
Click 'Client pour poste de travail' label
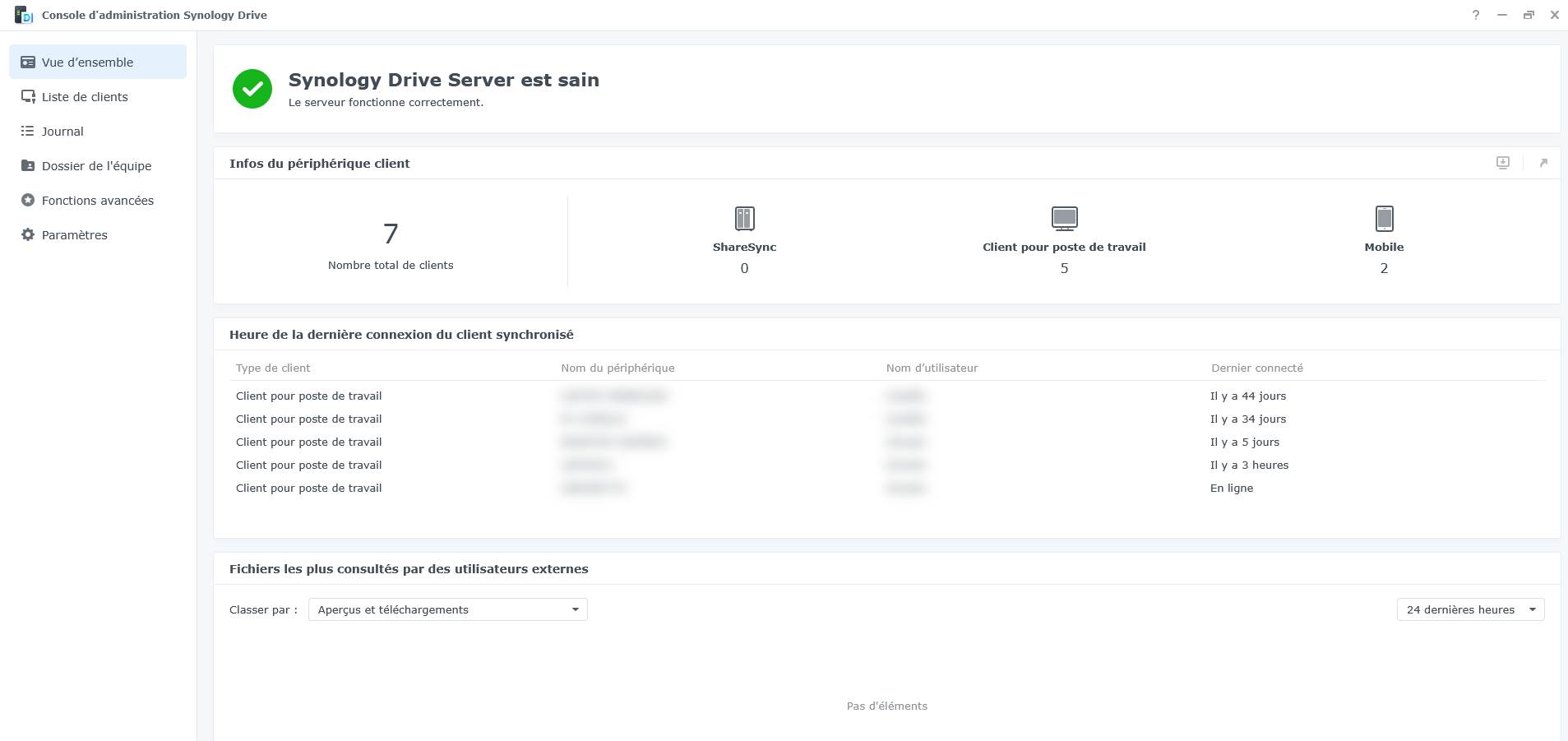coord(1064,247)
